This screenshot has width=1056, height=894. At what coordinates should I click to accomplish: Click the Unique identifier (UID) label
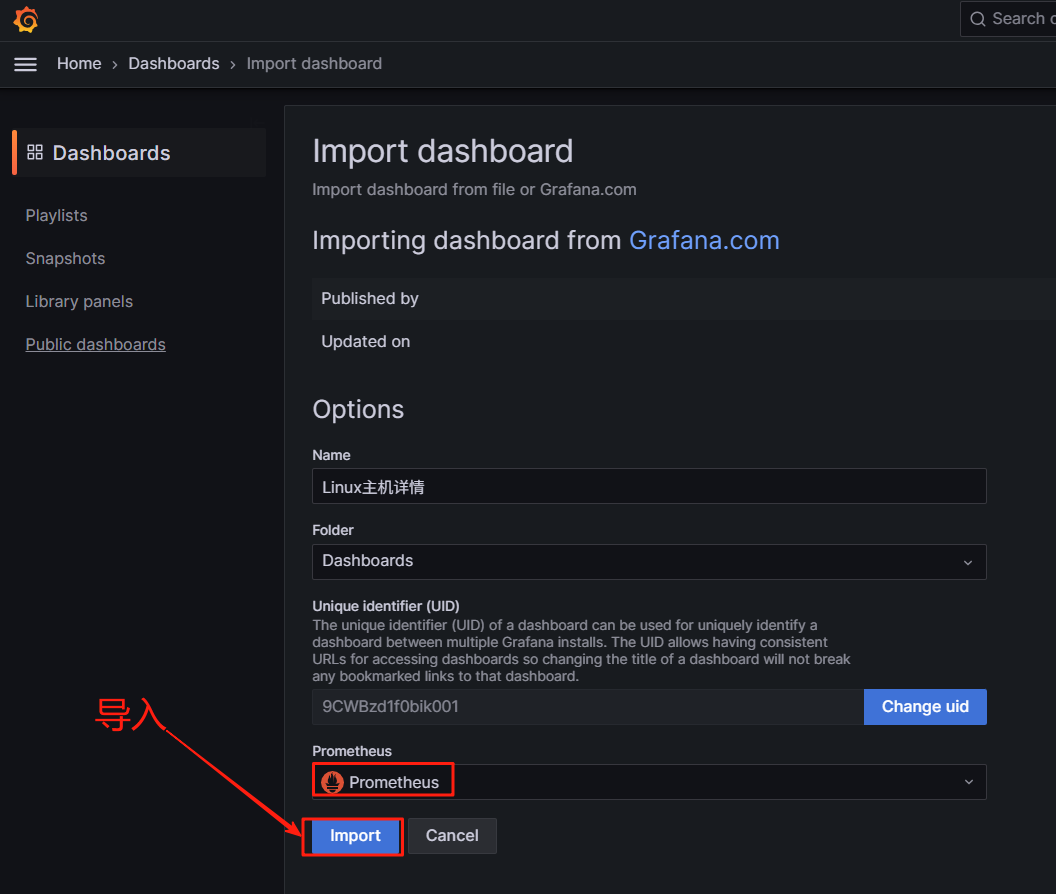point(386,606)
